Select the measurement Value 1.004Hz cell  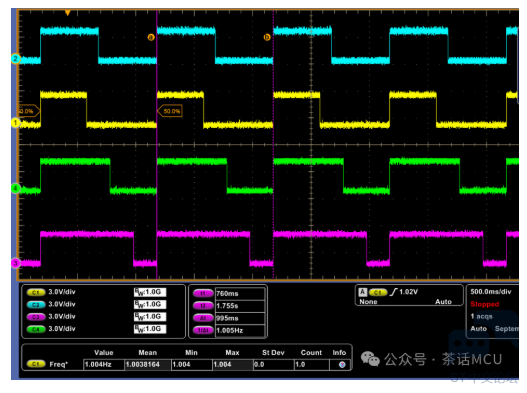click(x=104, y=364)
